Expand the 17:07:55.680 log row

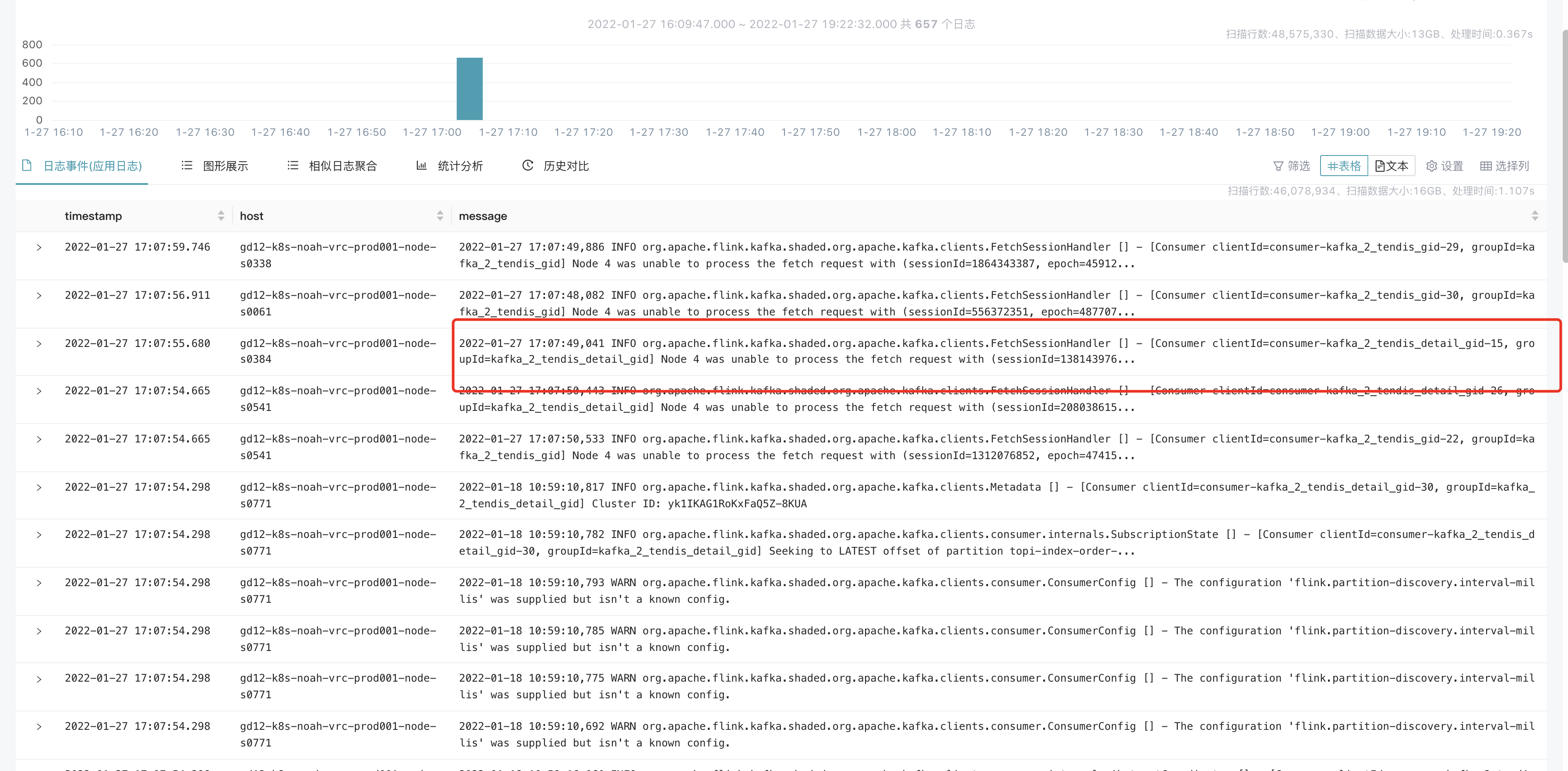39,343
